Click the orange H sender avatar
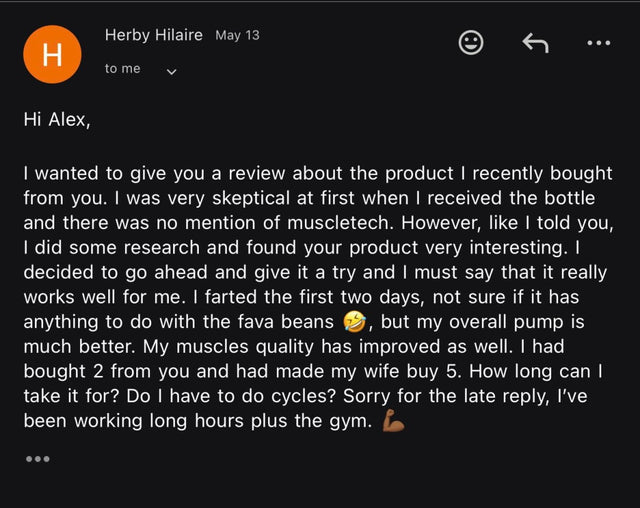The width and height of the screenshot is (640, 508). 52,54
